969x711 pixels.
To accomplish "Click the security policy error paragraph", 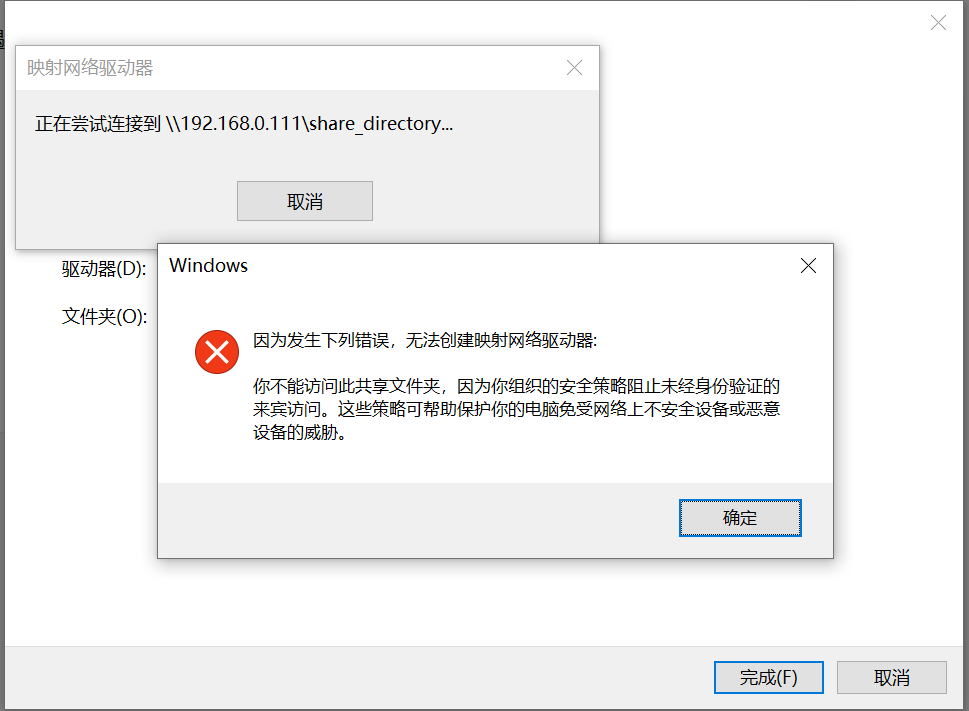I will click(516, 409).
